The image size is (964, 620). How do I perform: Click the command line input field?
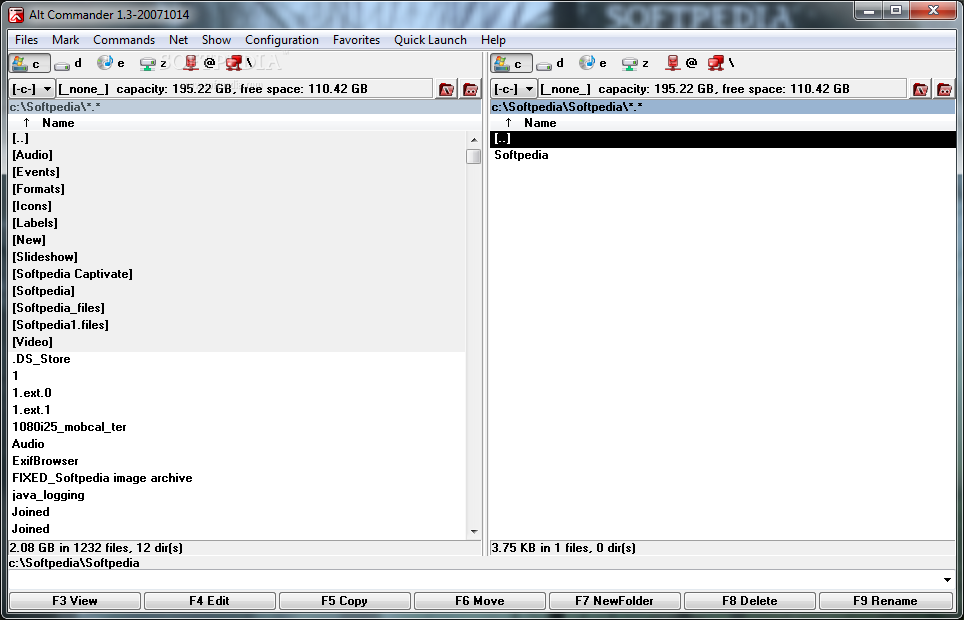(x=473, y=580)
